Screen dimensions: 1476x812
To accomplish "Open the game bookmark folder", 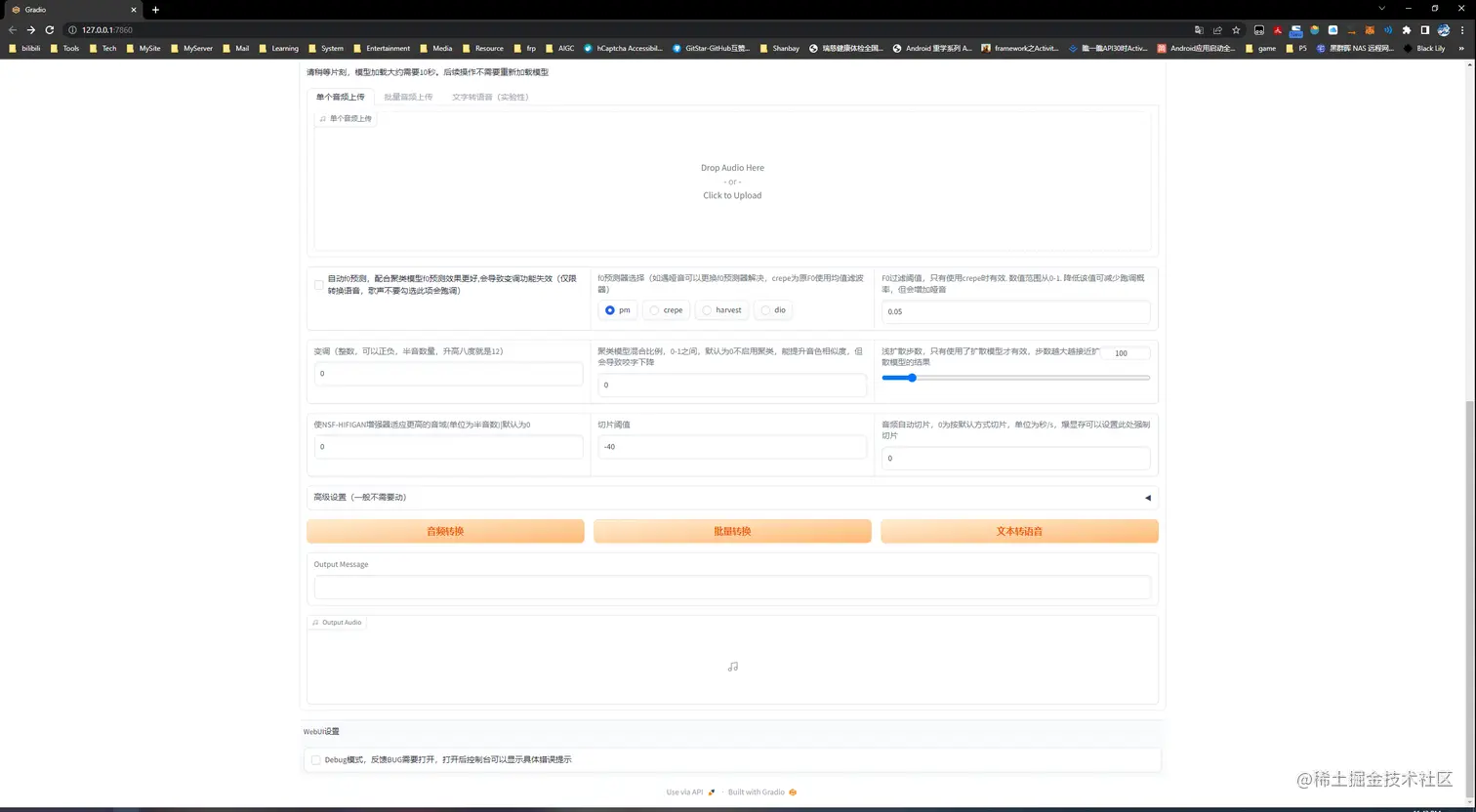I will pos(1260,48).
